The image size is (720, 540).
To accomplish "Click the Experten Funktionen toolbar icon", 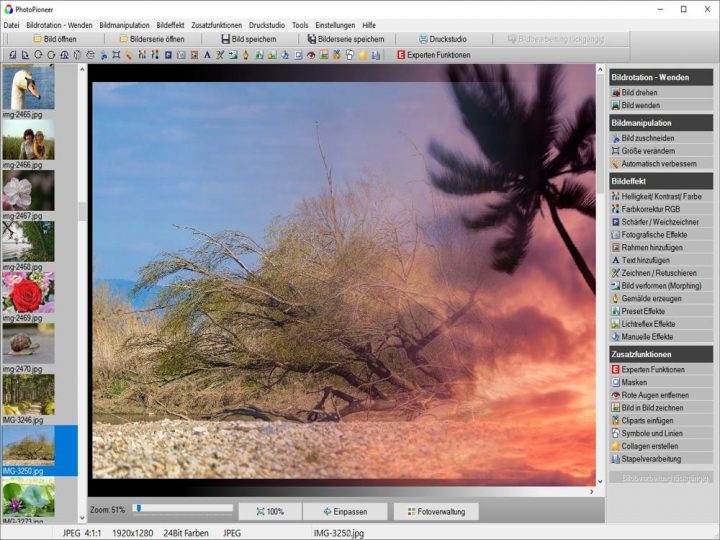I will point(433,55).
